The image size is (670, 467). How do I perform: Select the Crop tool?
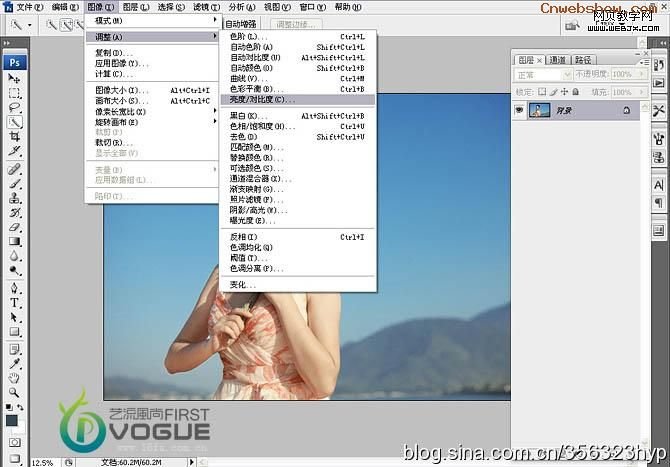(x=14, y=137)
